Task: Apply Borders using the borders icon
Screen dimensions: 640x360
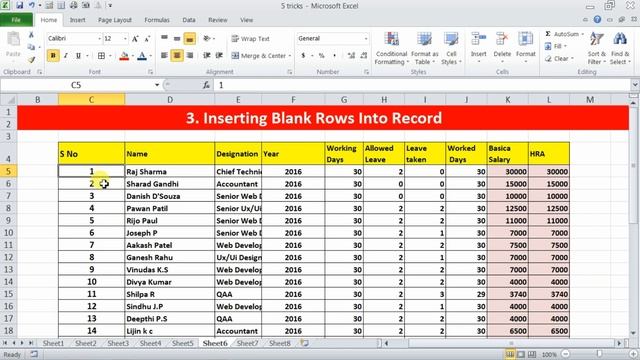Action: [x=101, y=56]
